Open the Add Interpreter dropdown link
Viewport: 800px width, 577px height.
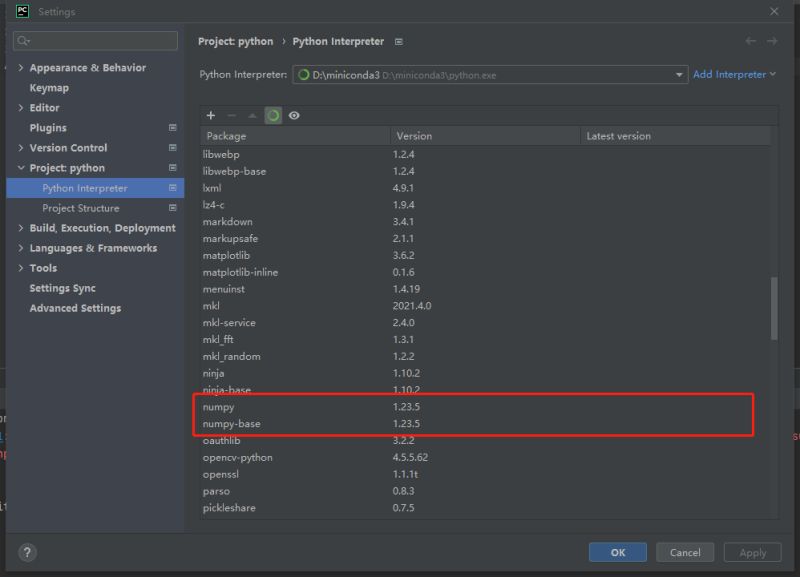[734, 74]
